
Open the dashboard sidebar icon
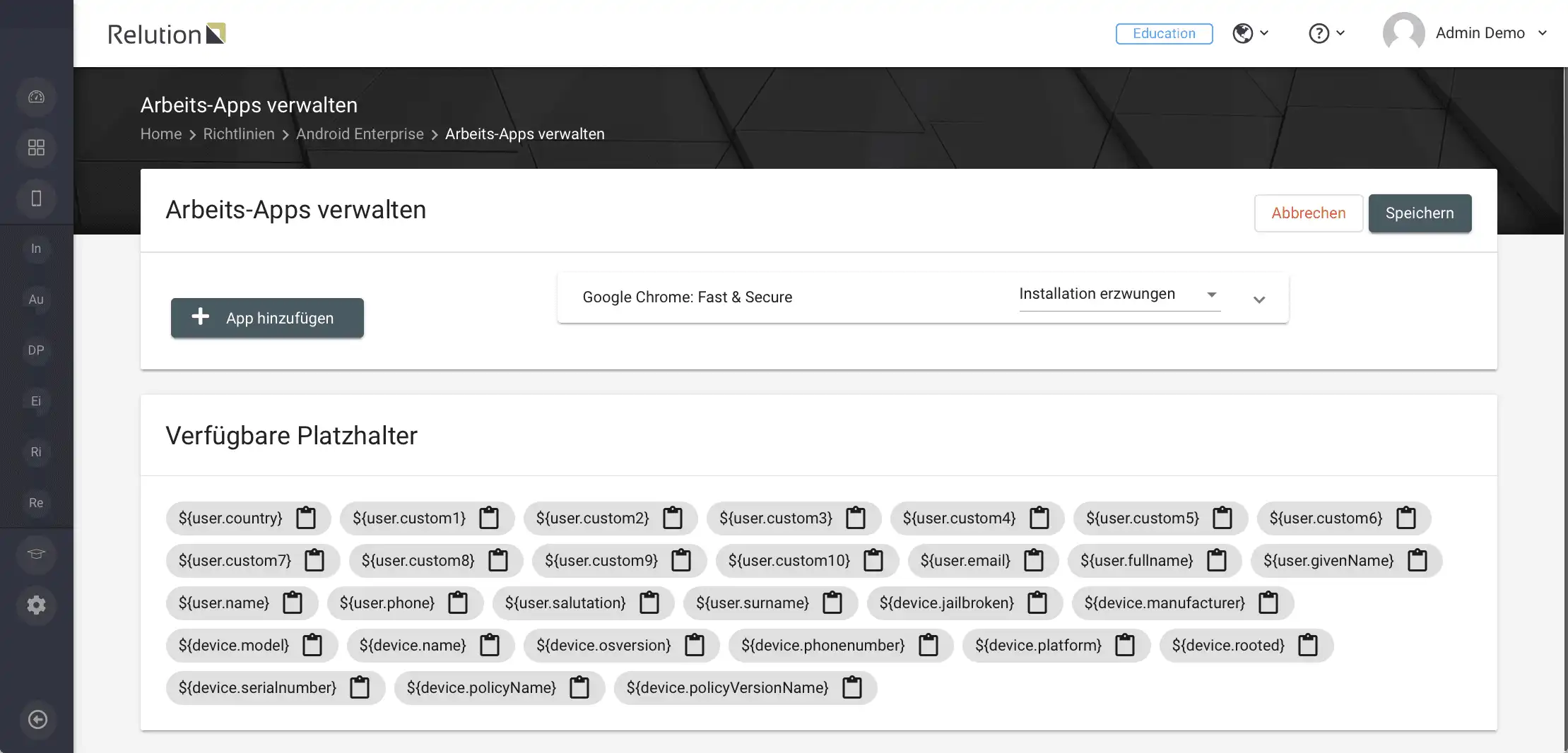(x=36, y=97)
